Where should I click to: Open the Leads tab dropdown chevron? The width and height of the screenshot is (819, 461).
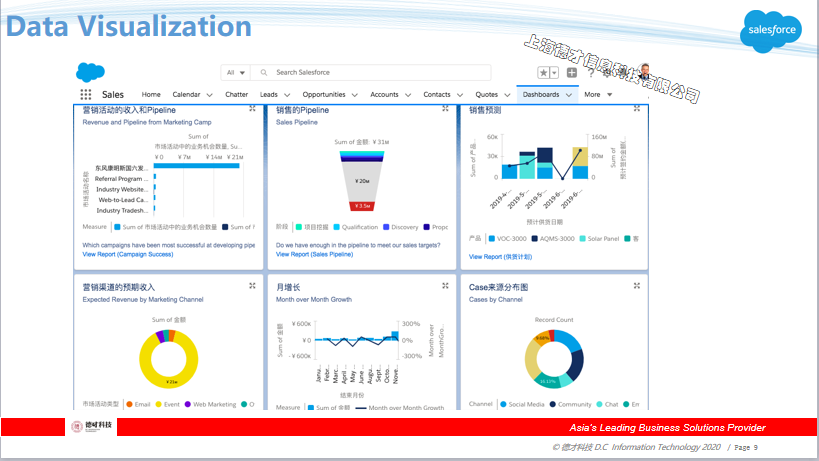click(287, 95)
